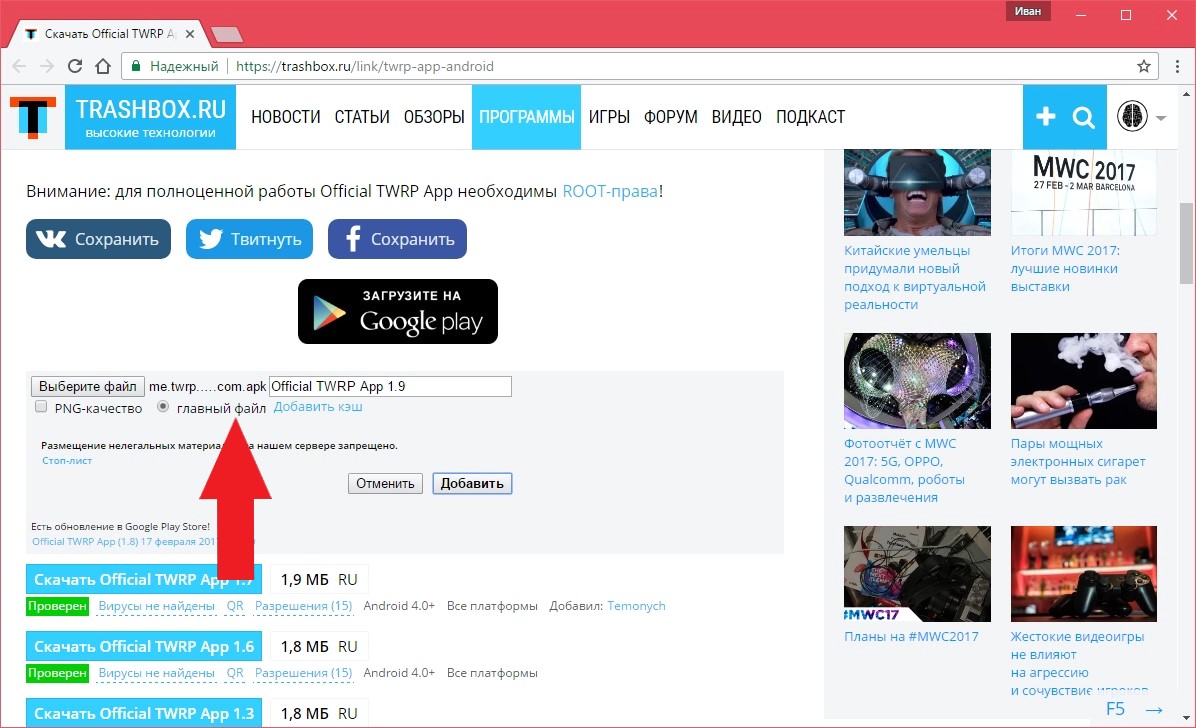Toggle the PNG-качество checkbox

[x=41, y=407]
